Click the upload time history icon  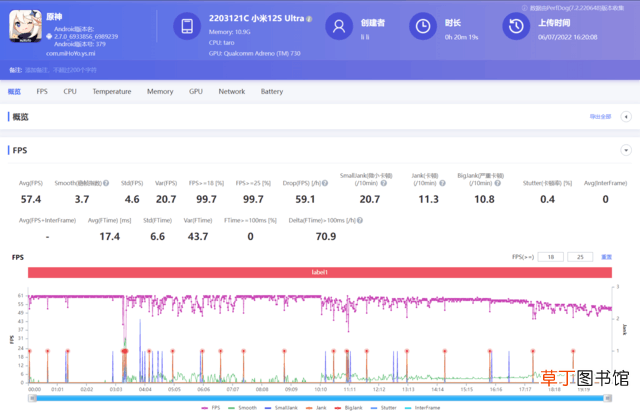click(516, 26)
